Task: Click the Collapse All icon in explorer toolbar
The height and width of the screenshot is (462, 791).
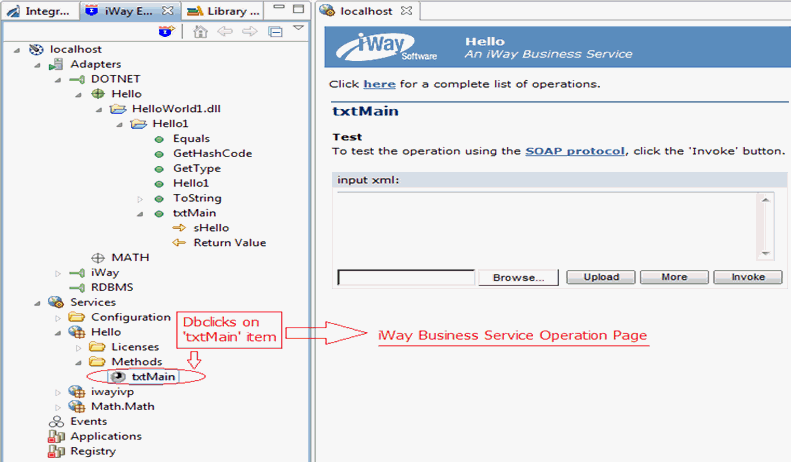Action: pyautogui.click(x=275, y=32)
